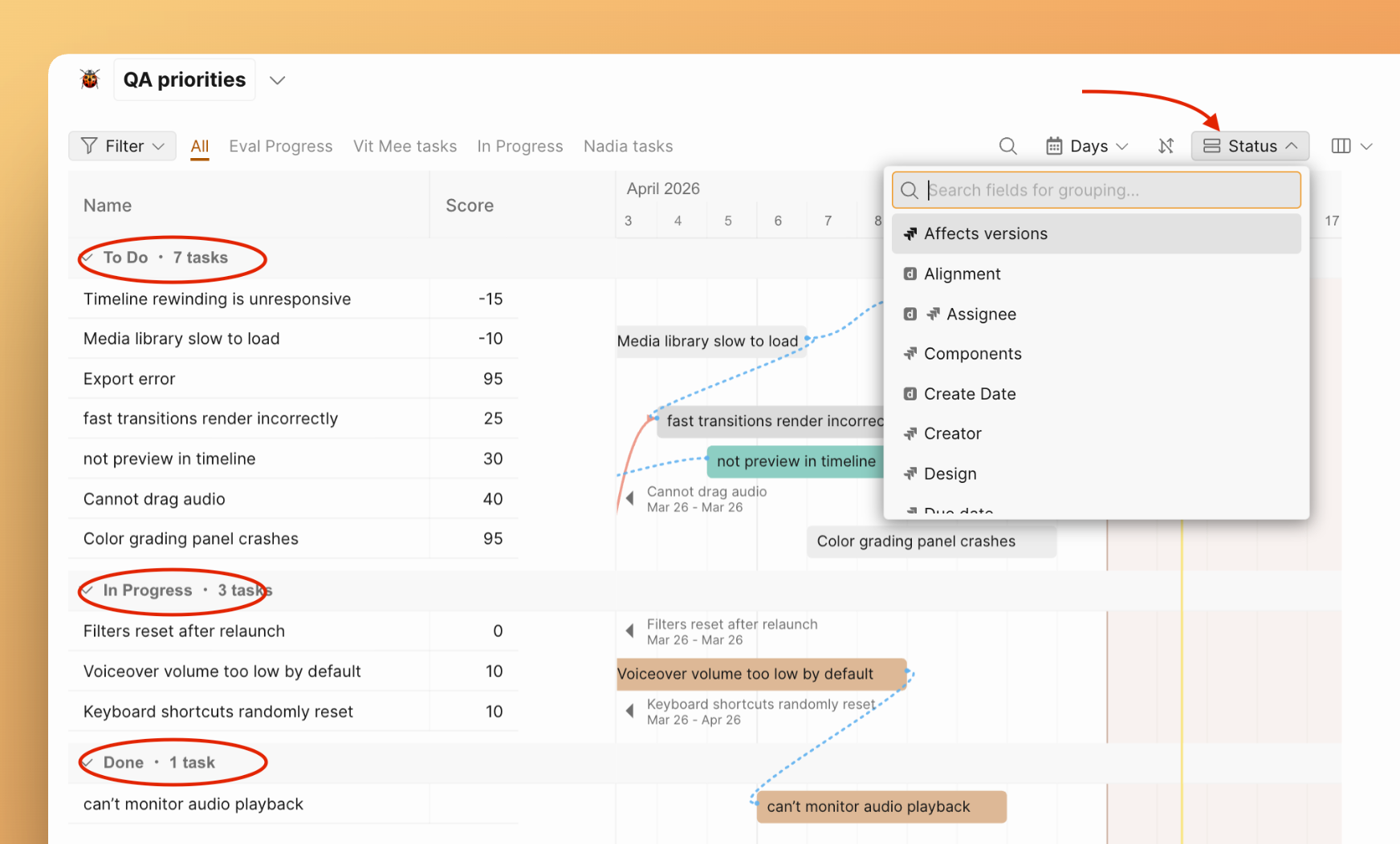Screen dimensions: 1400x844
Task: Collapse the In Progress task group
Action: click(88, 590)
